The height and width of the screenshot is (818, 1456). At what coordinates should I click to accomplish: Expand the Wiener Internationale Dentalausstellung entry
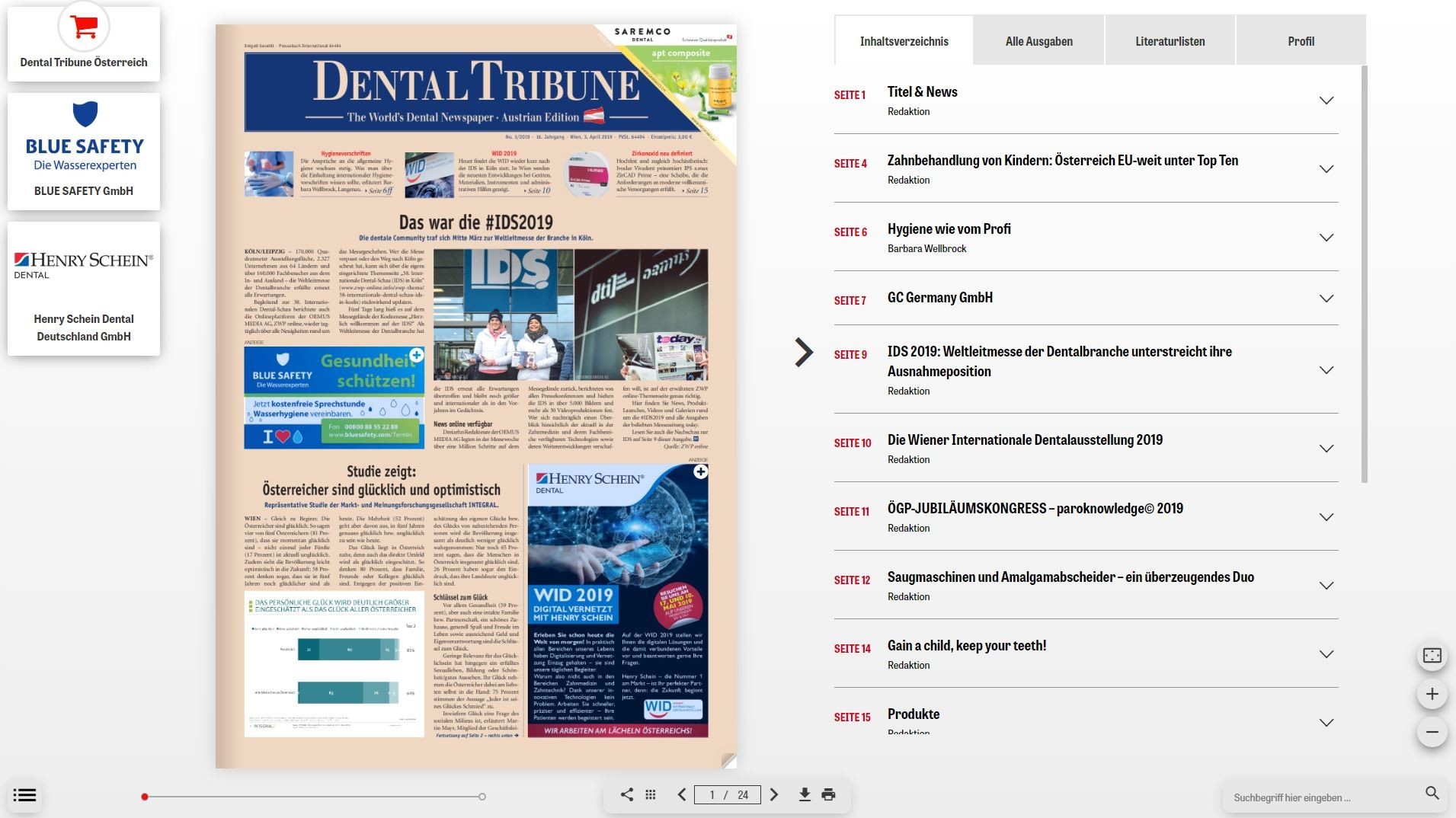point(1326,449)
